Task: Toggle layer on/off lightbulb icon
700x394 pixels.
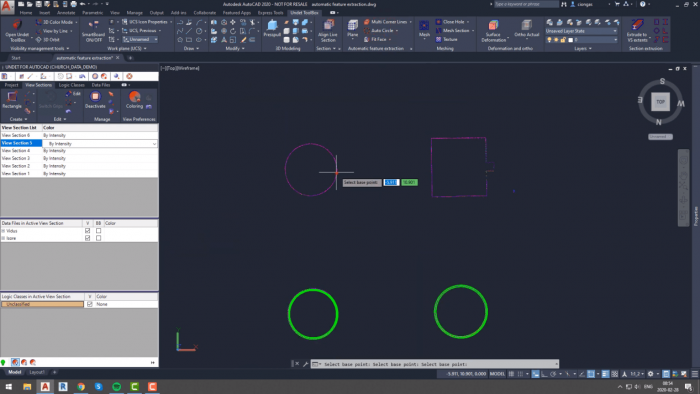Action: [x=549, y=40]
